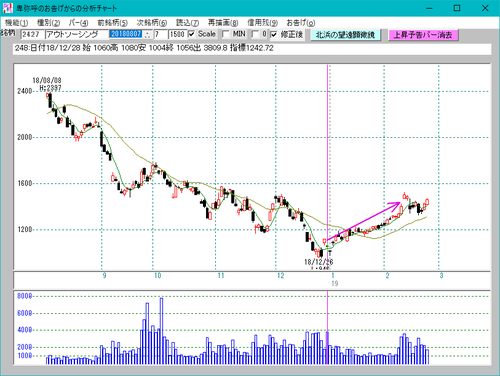Image resolution: width=500 pixels, height=376 pixels.
Task: Maximize the chart window
Action: 457,8
